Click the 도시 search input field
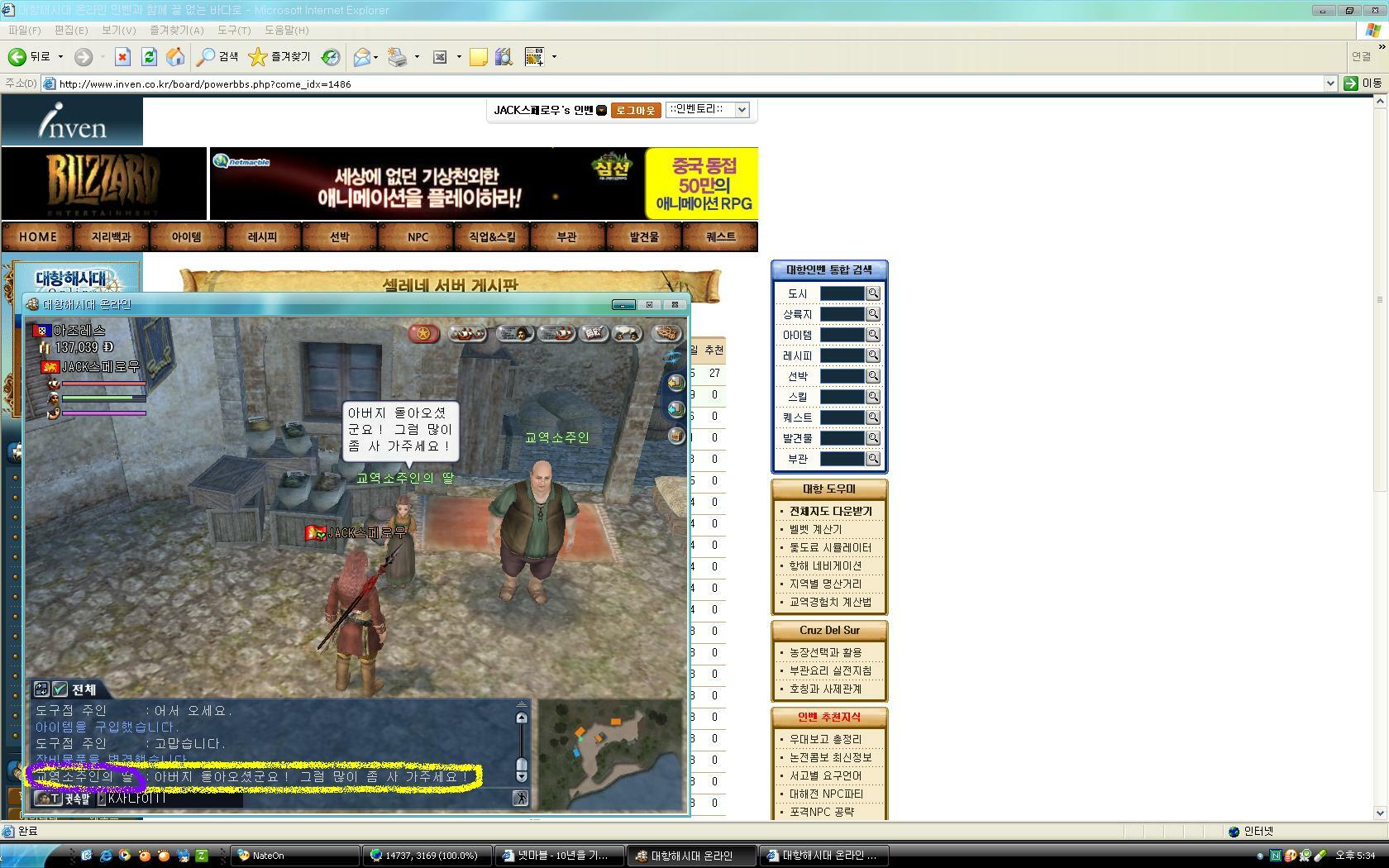 (841, 293)
